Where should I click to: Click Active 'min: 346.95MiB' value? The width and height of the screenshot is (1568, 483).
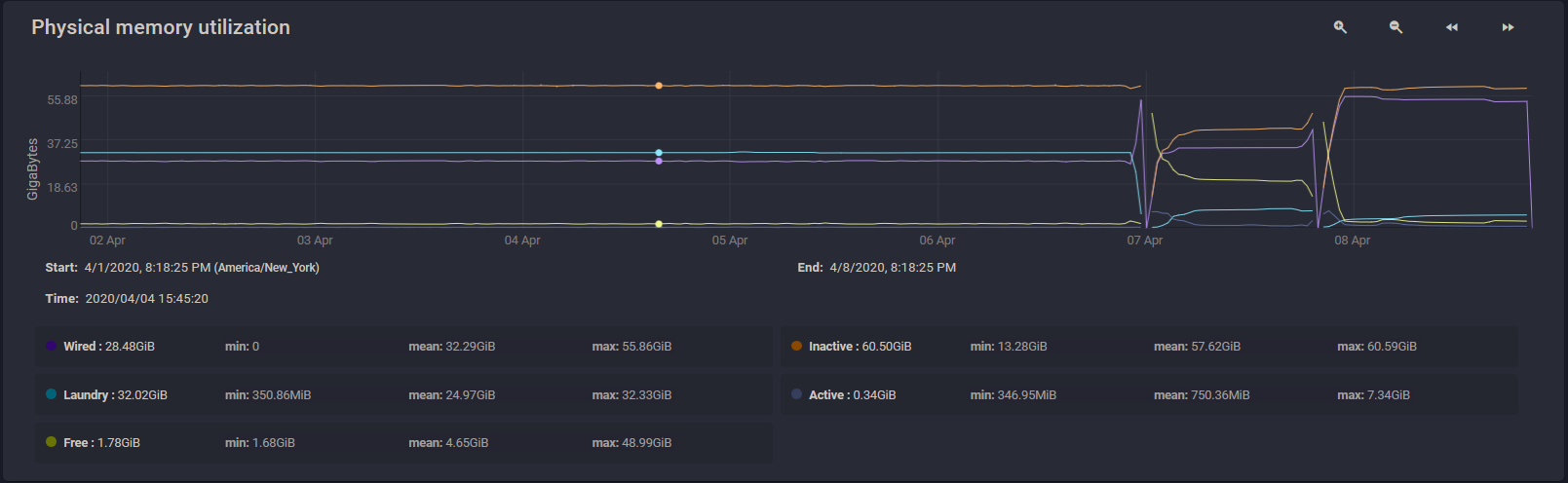click(x=1013, y=395)
